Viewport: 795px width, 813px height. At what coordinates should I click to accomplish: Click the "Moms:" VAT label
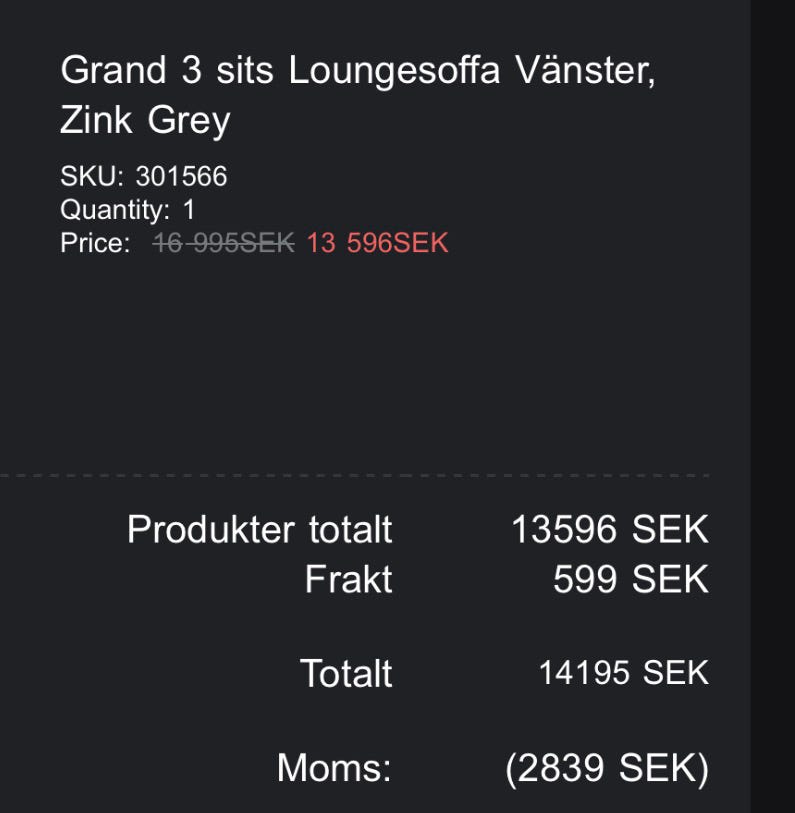[x=334, y=769]
